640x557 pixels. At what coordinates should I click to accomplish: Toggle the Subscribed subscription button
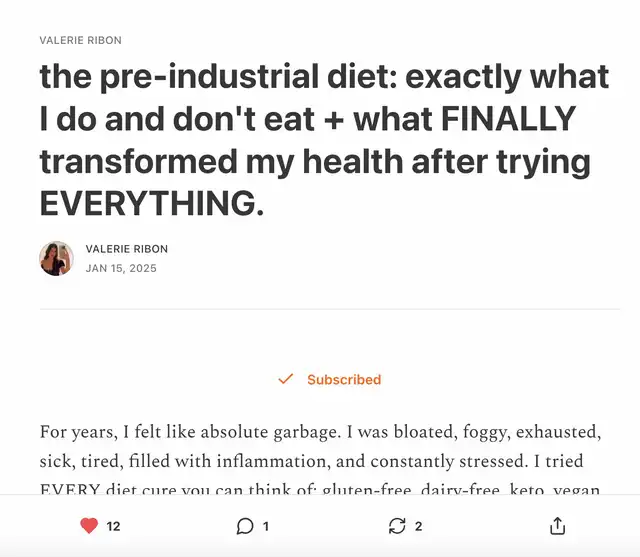330,379
